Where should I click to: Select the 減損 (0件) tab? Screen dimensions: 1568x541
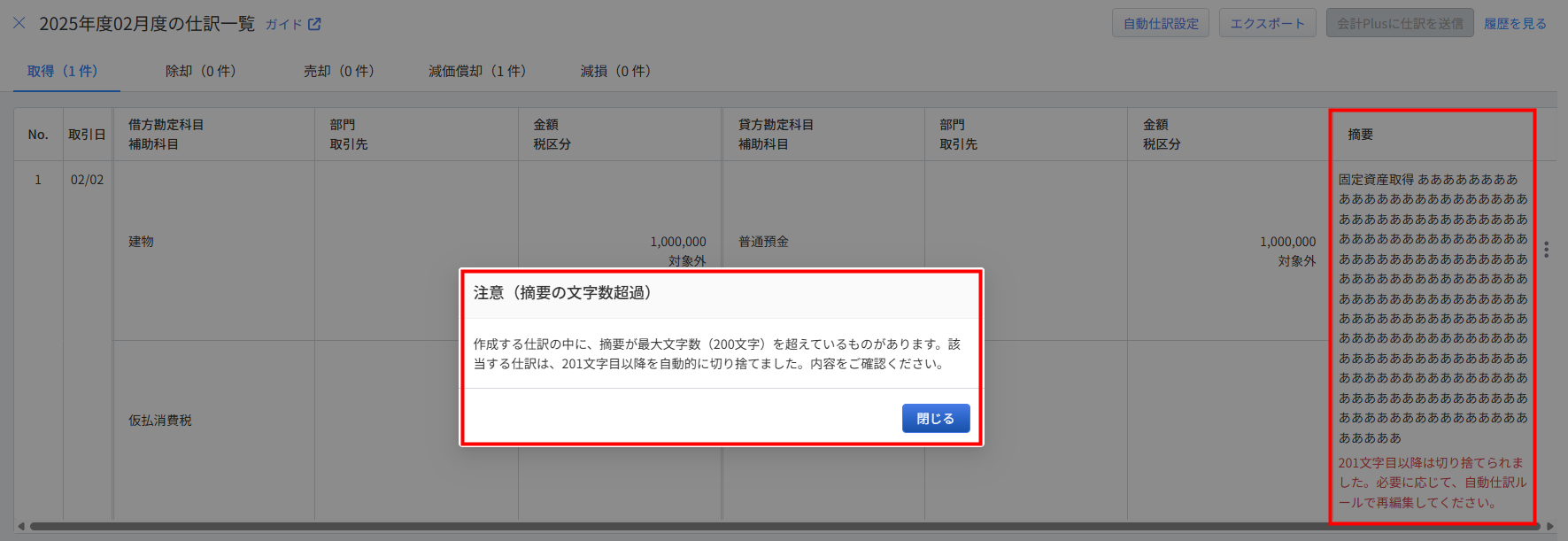(x=615, y=71)
